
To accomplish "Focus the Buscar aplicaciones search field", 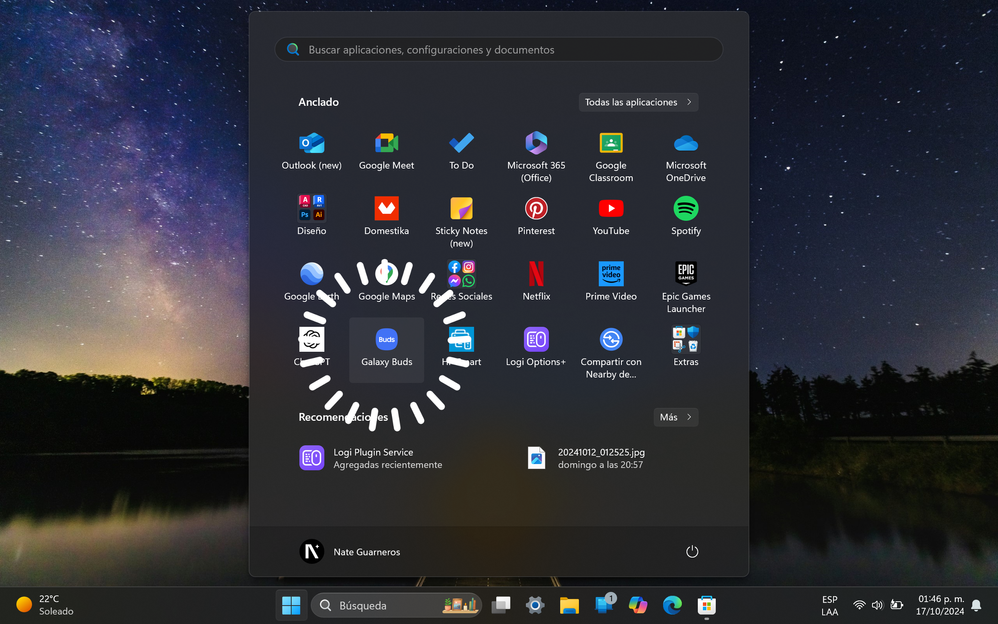I will pyautogui.click(x=498, y=50).
